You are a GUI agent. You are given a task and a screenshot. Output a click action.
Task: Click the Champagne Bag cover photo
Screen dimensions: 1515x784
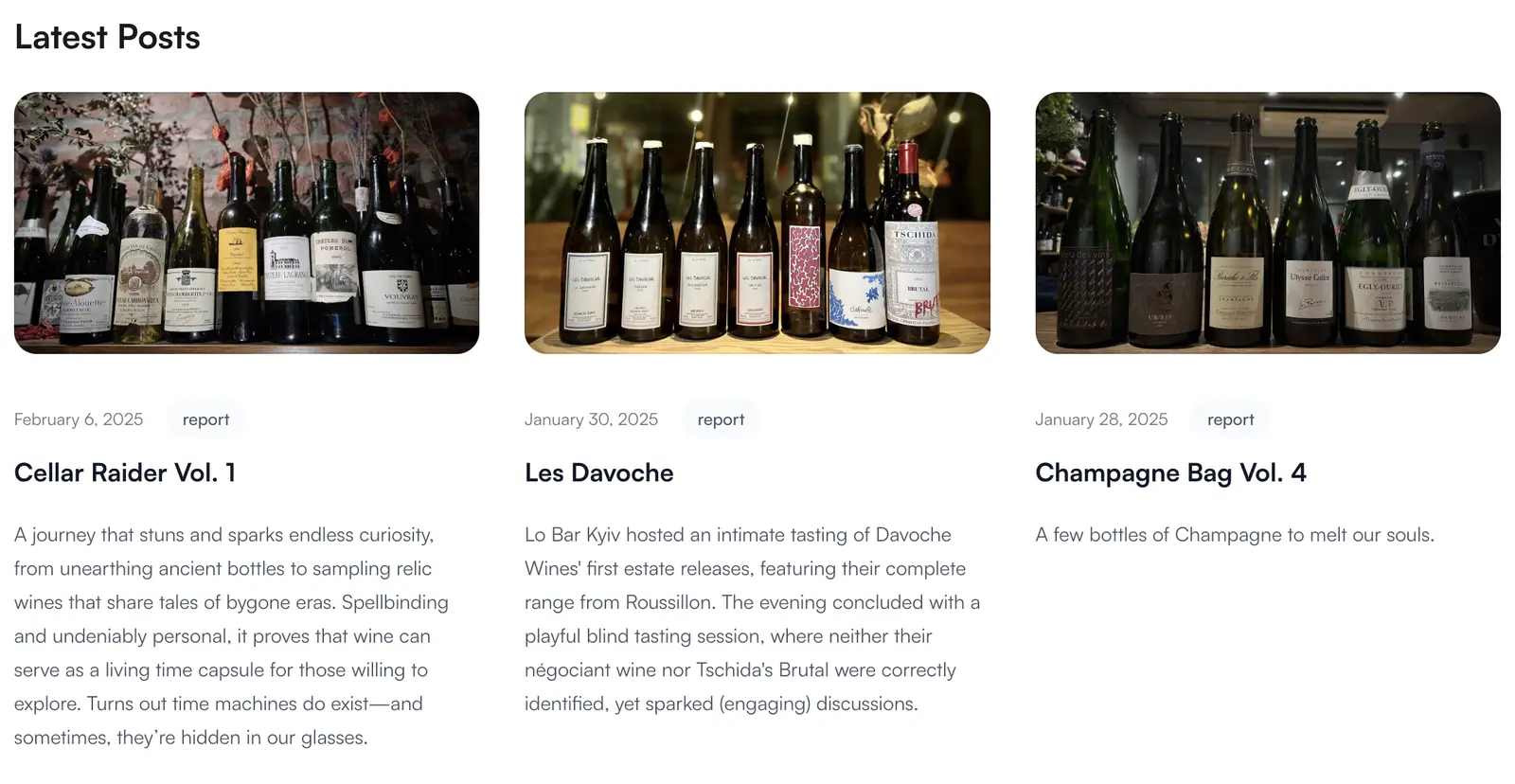coord(1268,223)
